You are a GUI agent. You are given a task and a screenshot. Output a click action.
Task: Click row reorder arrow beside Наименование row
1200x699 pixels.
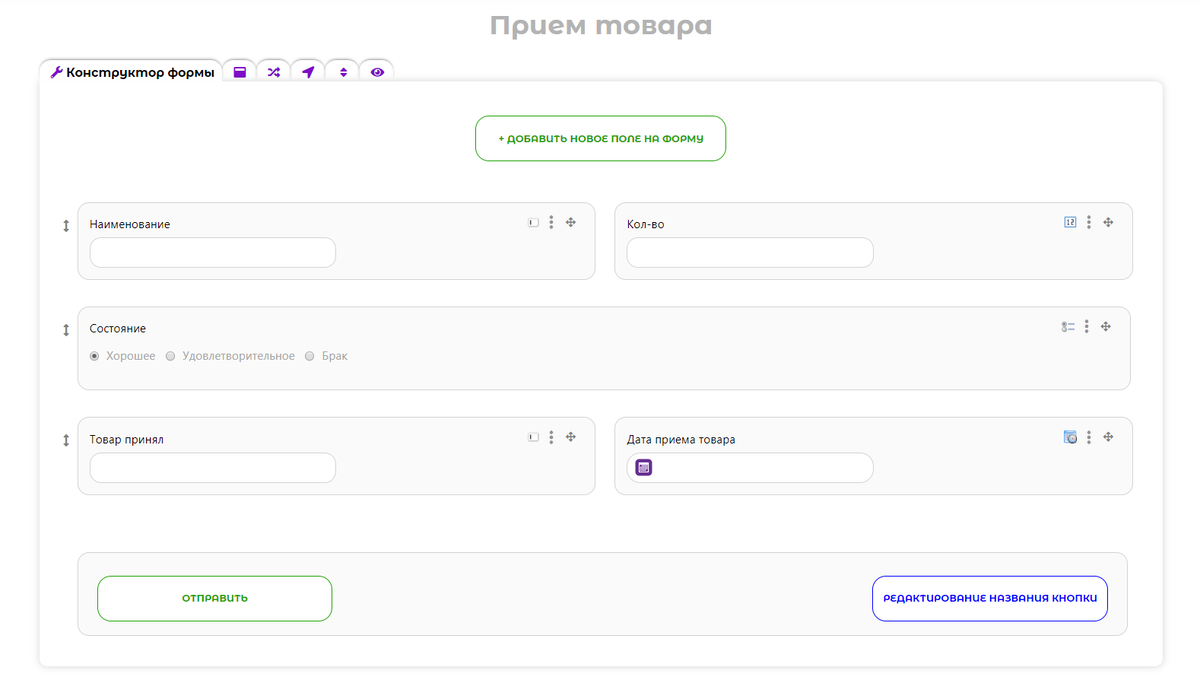click(x=66, y=226)
